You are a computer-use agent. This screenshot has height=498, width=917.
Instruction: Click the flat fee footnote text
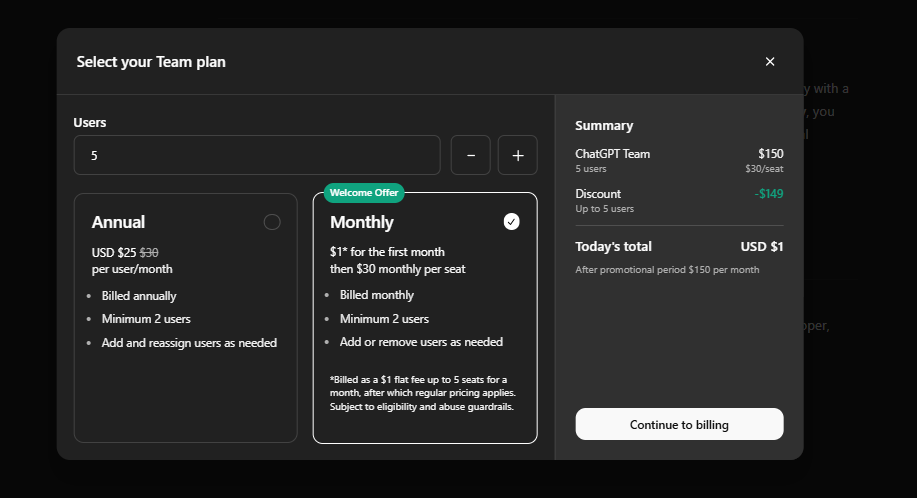click(423, 393)
